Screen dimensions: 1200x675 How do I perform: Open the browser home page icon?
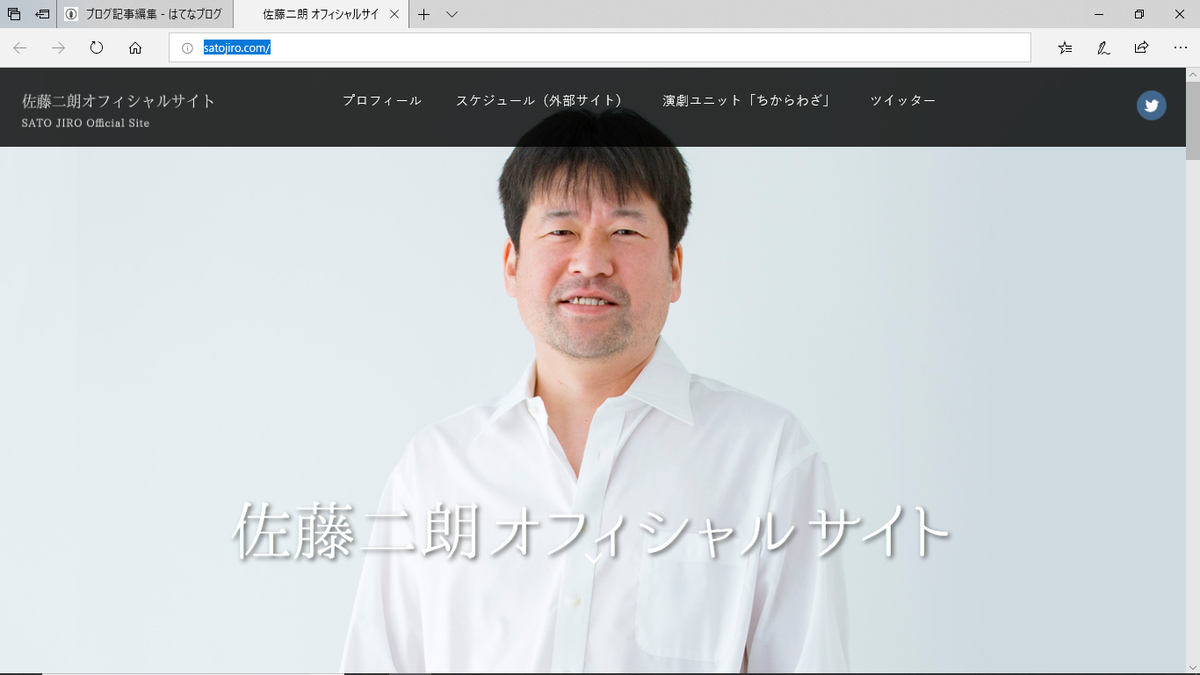click(x=134, y=47)
